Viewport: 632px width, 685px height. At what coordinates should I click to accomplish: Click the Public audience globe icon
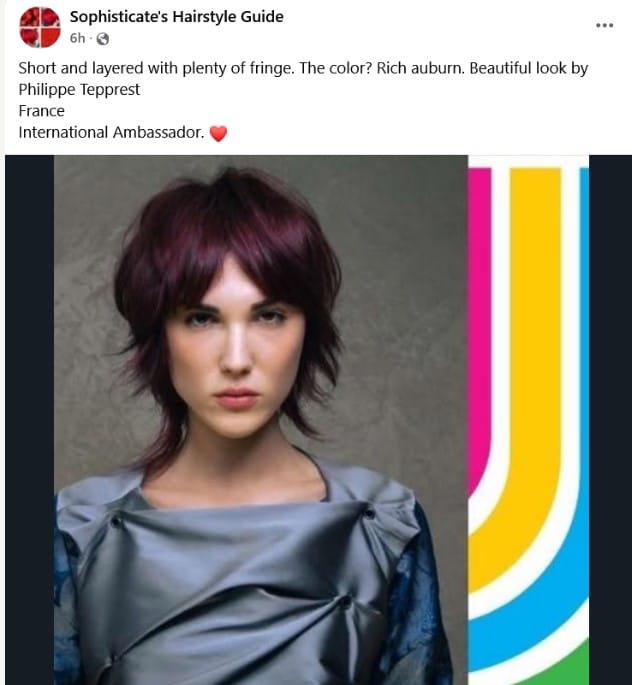102,39
